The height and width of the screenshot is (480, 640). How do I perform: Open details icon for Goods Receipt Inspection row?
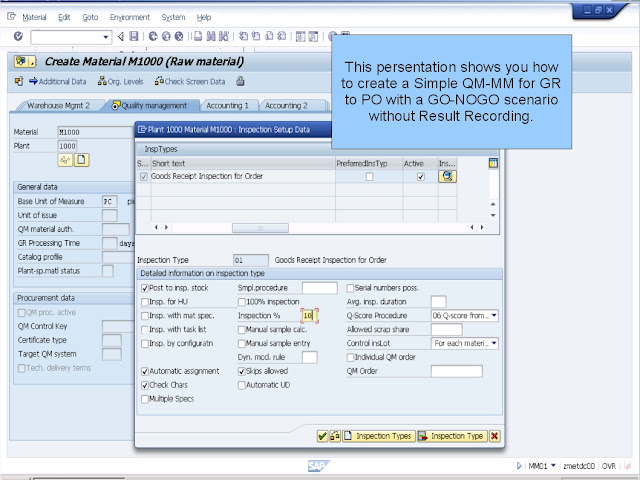coord(447,176)
